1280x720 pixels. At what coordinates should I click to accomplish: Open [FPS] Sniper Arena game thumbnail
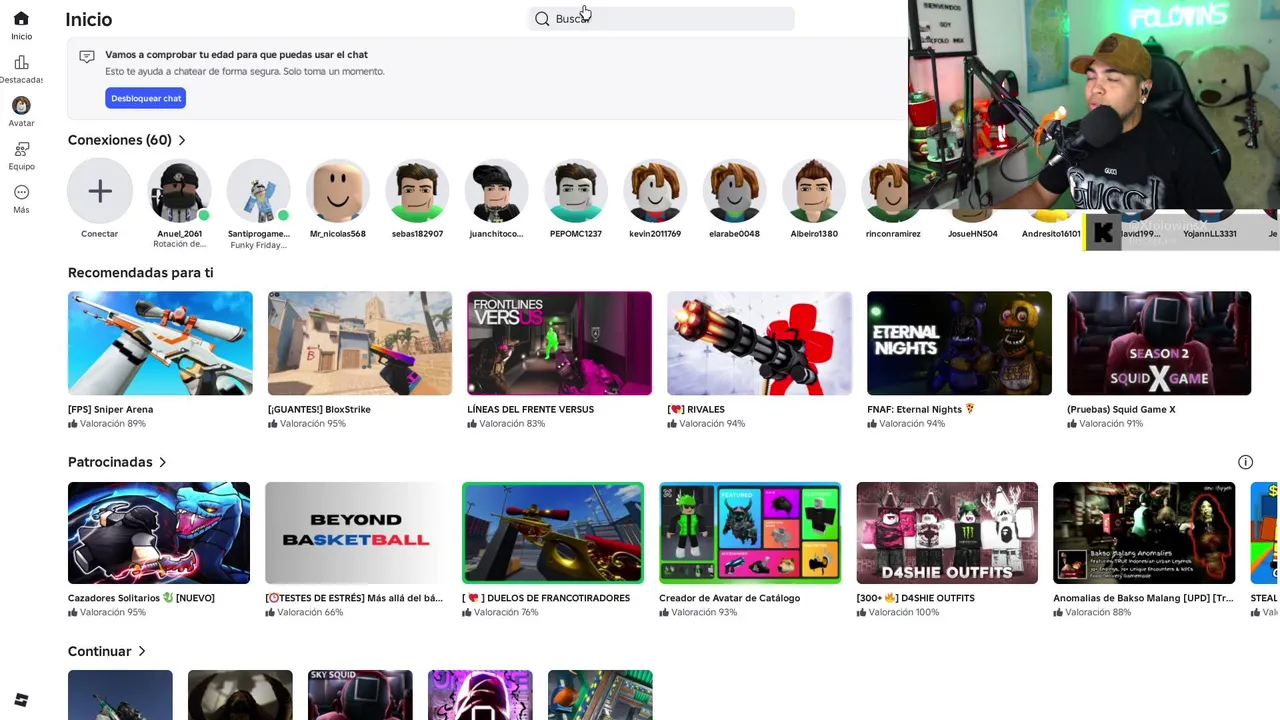(160, 343)
